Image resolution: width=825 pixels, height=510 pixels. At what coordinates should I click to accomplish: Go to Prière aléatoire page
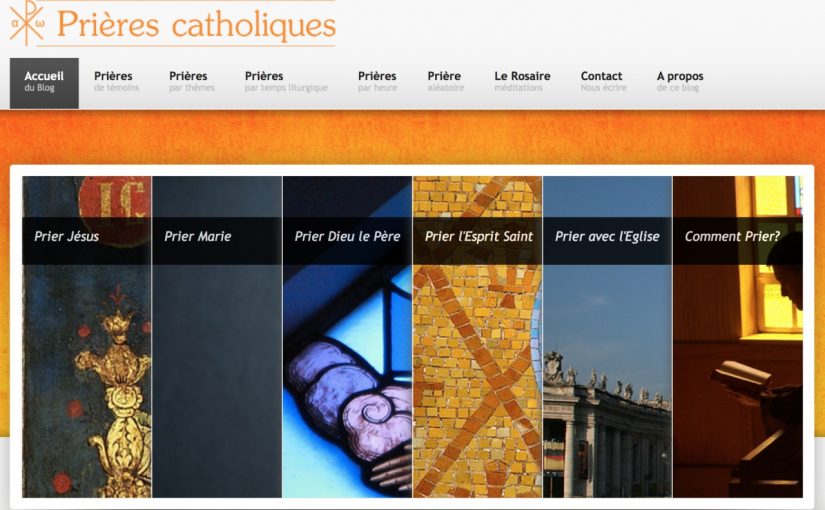pos(446,82)
